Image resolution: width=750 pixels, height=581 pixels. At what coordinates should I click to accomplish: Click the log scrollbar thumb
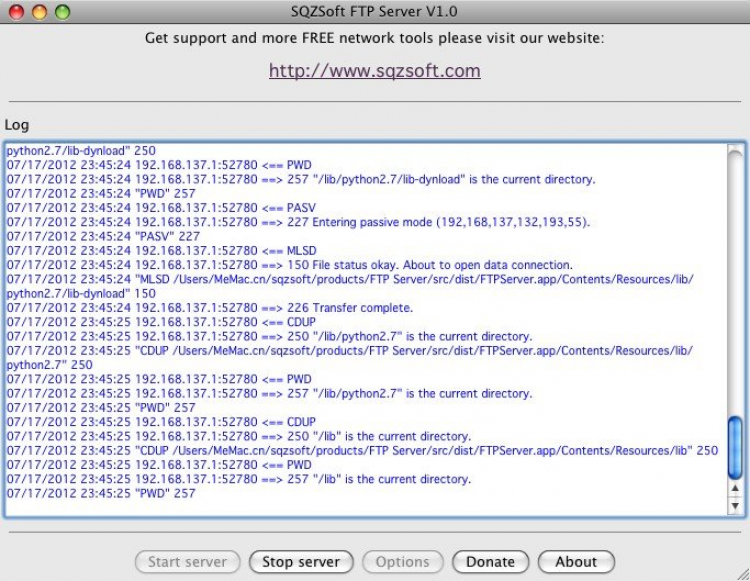coord(735,448)
